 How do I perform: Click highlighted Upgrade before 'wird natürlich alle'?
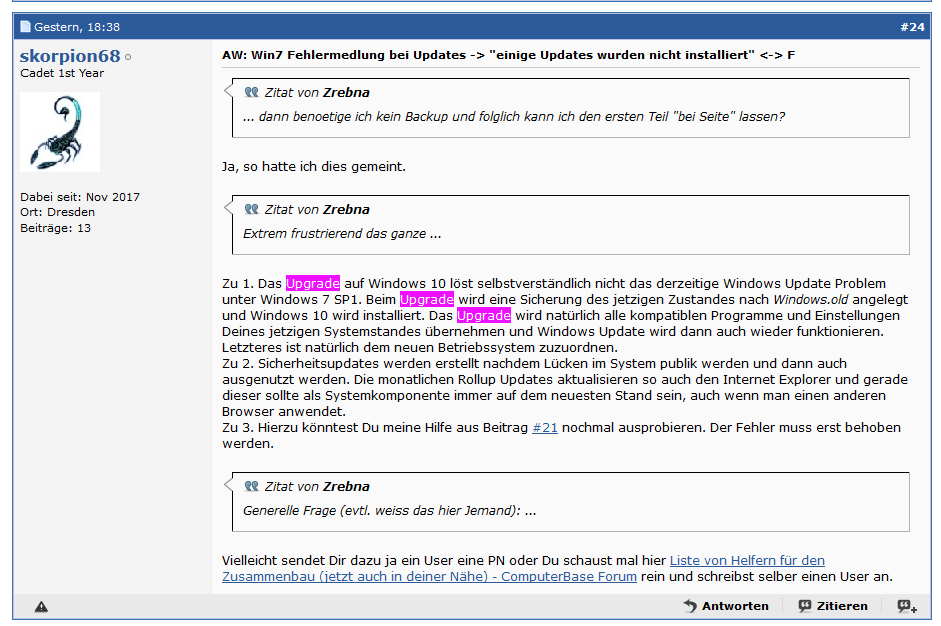point(484,316)
